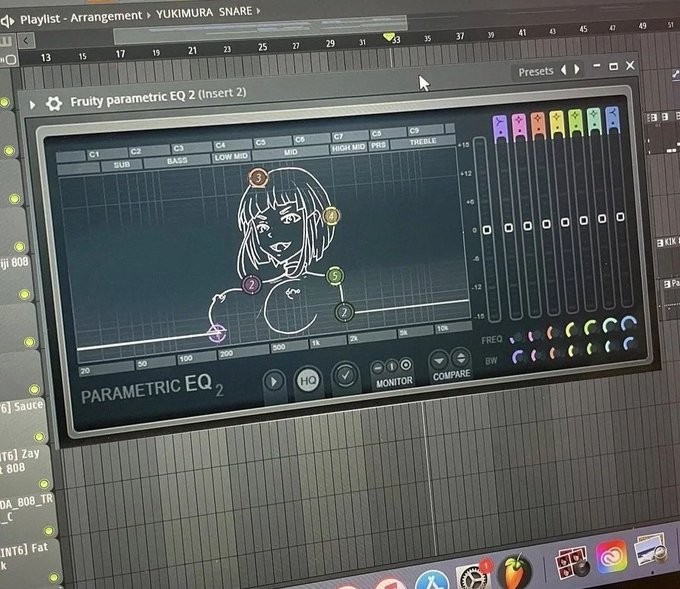Select EQ band 3 node on graph

pos(258,178)
